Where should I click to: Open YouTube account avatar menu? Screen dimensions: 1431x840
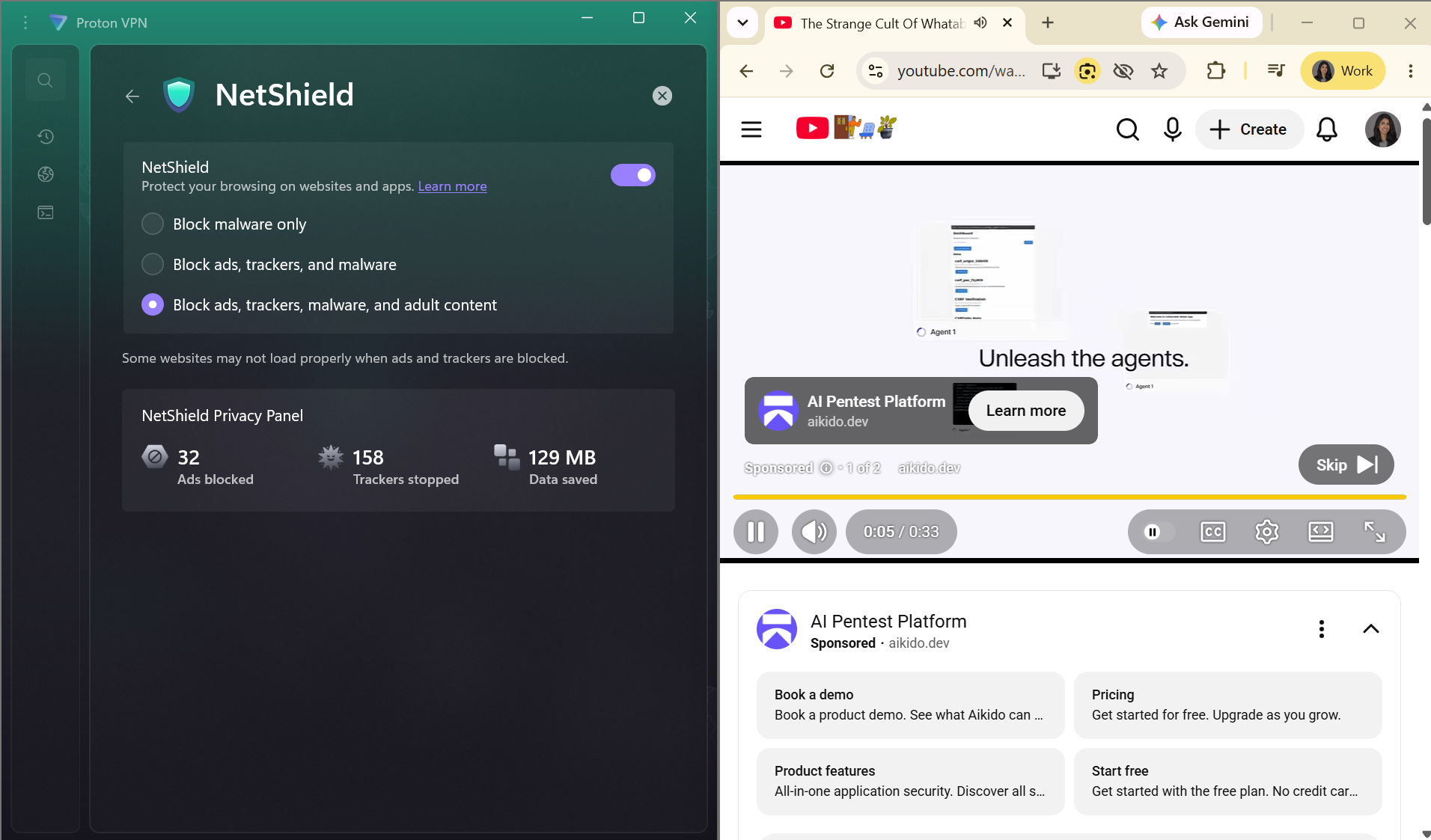(1382, 129)
